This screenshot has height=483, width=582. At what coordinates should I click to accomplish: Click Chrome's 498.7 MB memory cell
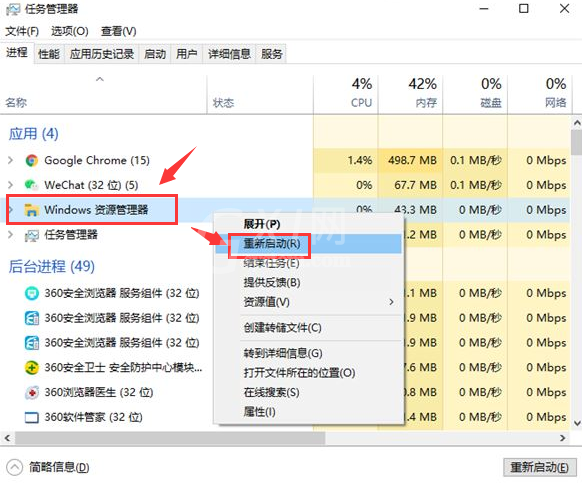[x=411, y=160]
